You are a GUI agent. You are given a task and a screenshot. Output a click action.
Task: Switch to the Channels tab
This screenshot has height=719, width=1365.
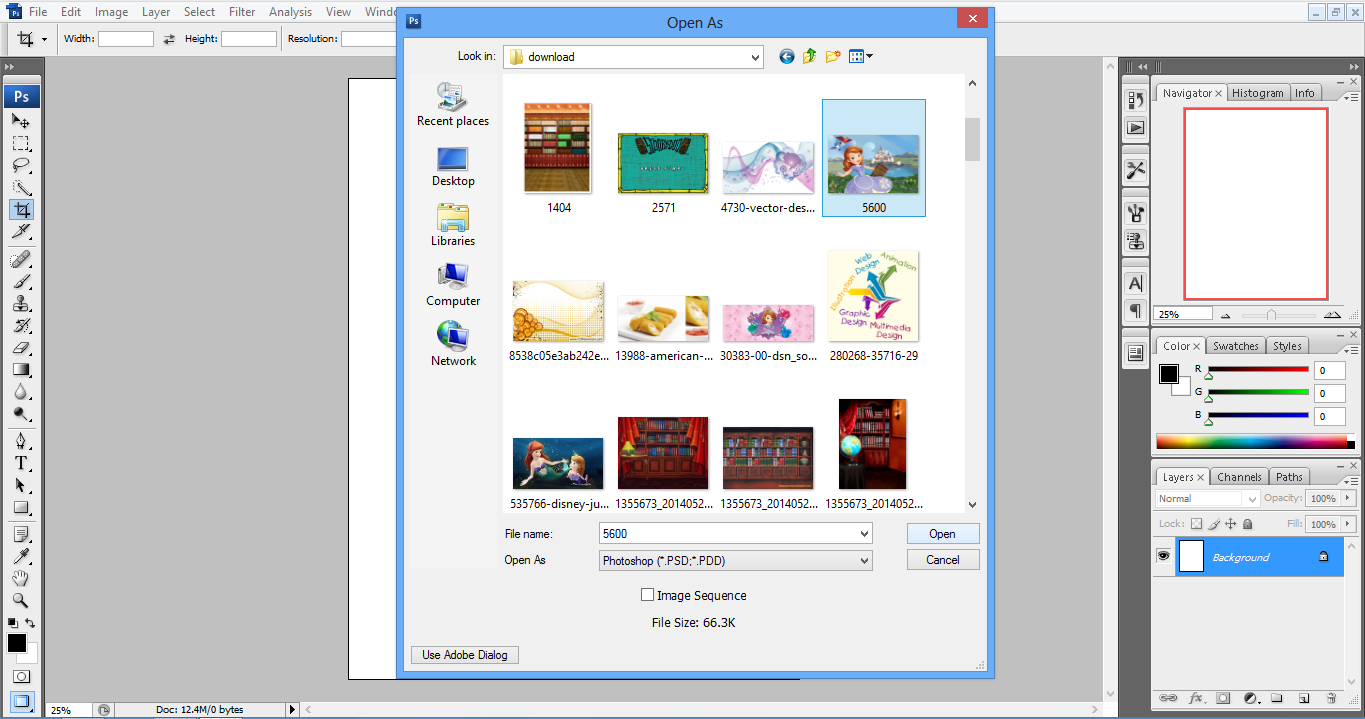(1239, 476)
